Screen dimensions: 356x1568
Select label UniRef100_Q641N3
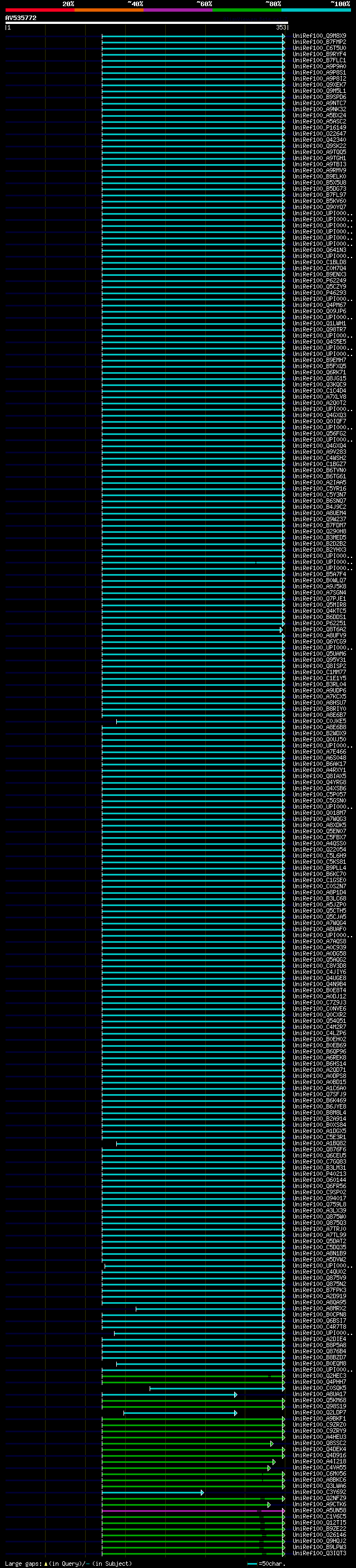pyautogui.click(x=319, y=250)
